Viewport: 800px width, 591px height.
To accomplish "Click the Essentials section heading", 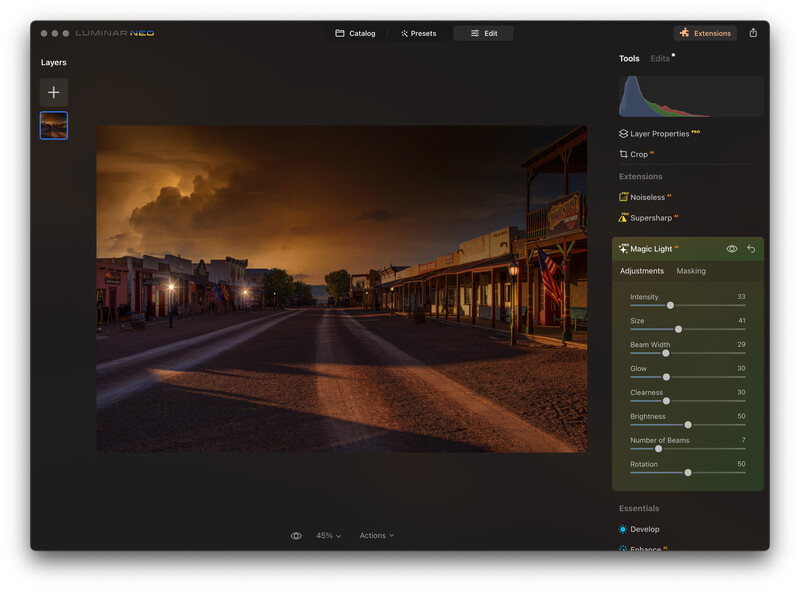I will coord(639,508).
